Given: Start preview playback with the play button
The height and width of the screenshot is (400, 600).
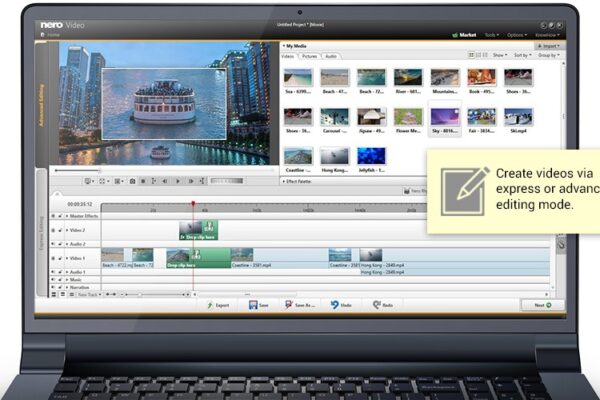Looking at the screenshot, I should 178,181.
